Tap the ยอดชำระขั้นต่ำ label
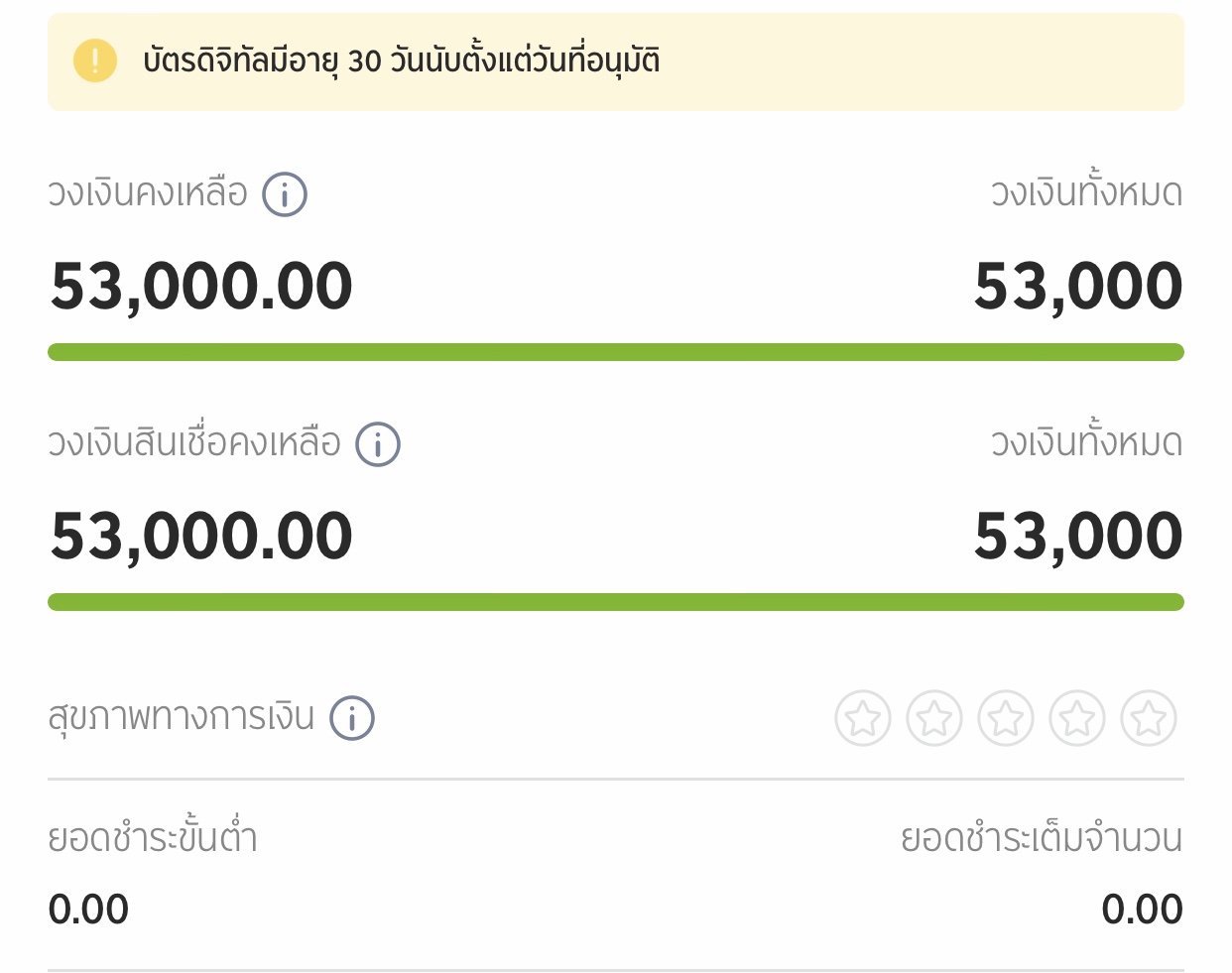Image resolution: width=1232 pixels, height=973 pixels. (x=153, y=838)
